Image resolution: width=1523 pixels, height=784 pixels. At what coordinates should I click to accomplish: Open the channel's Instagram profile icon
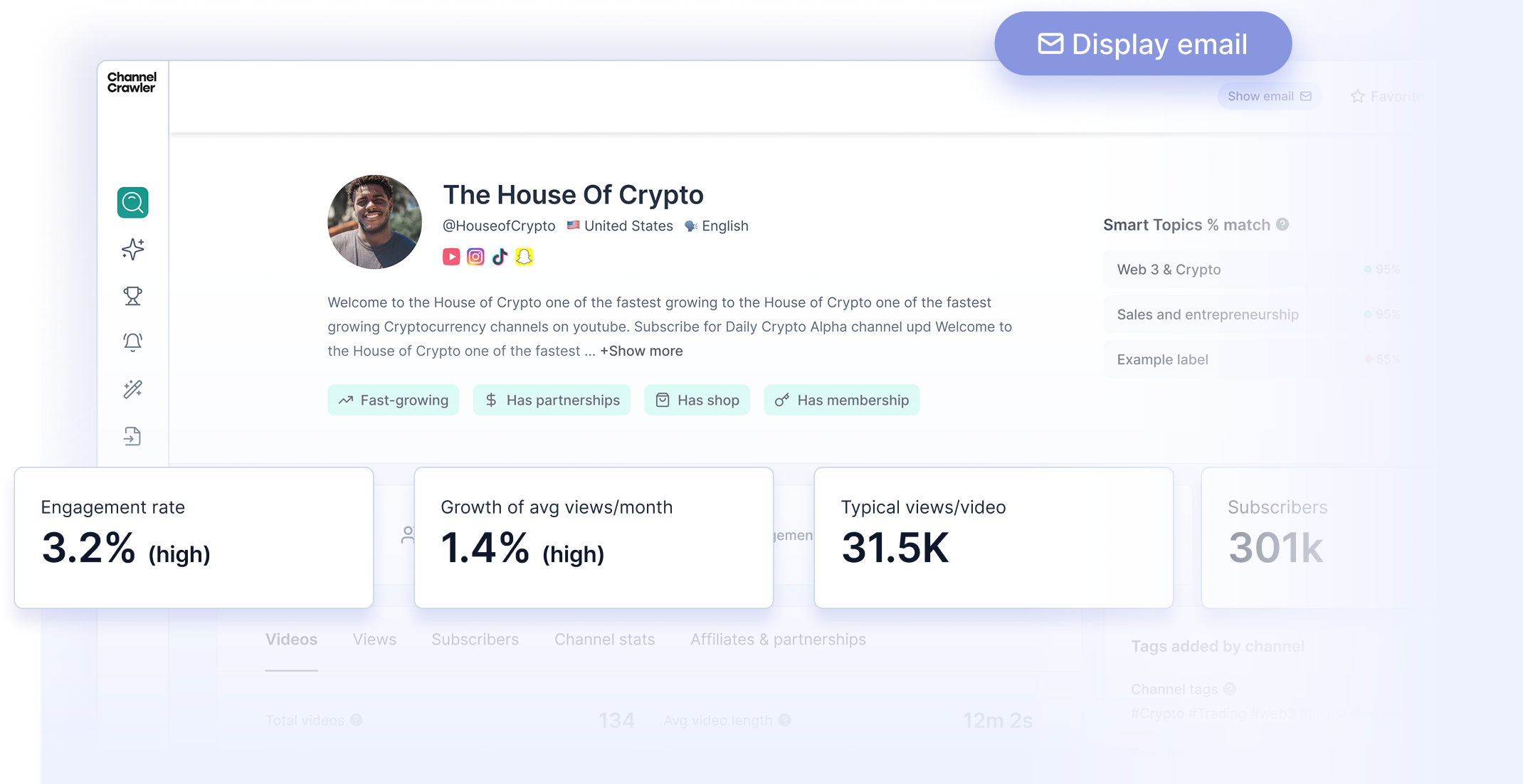coord(475,257)
